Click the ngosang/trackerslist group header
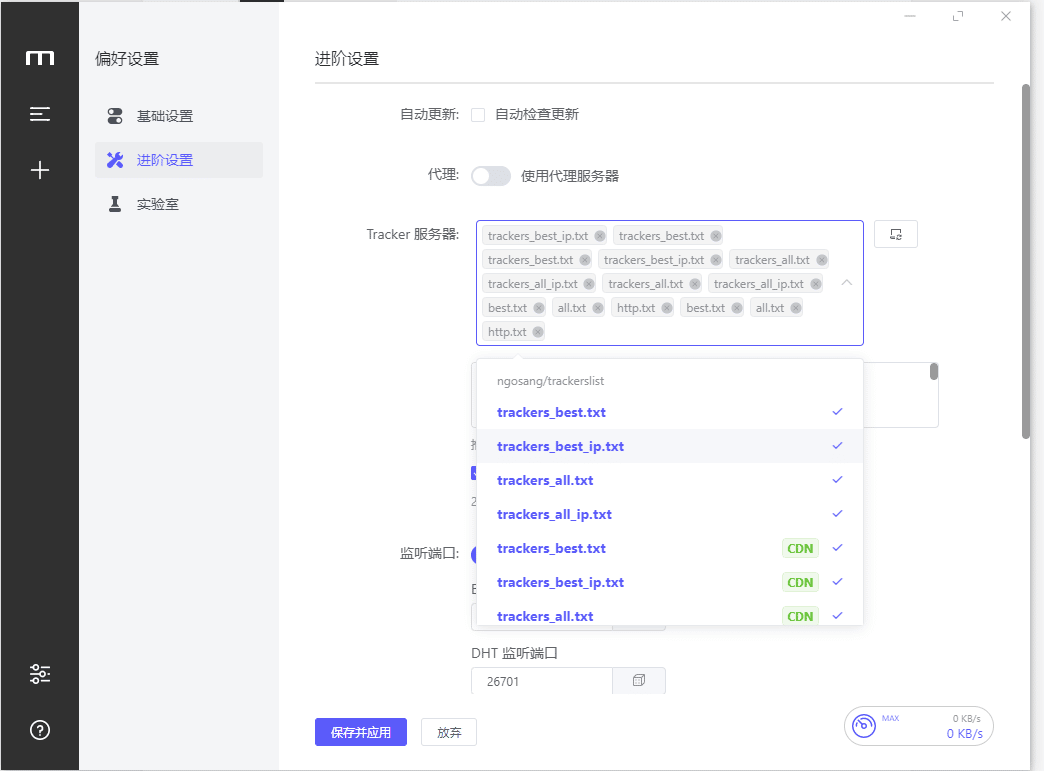This screenshot has height=771, width=1044. 550,381
